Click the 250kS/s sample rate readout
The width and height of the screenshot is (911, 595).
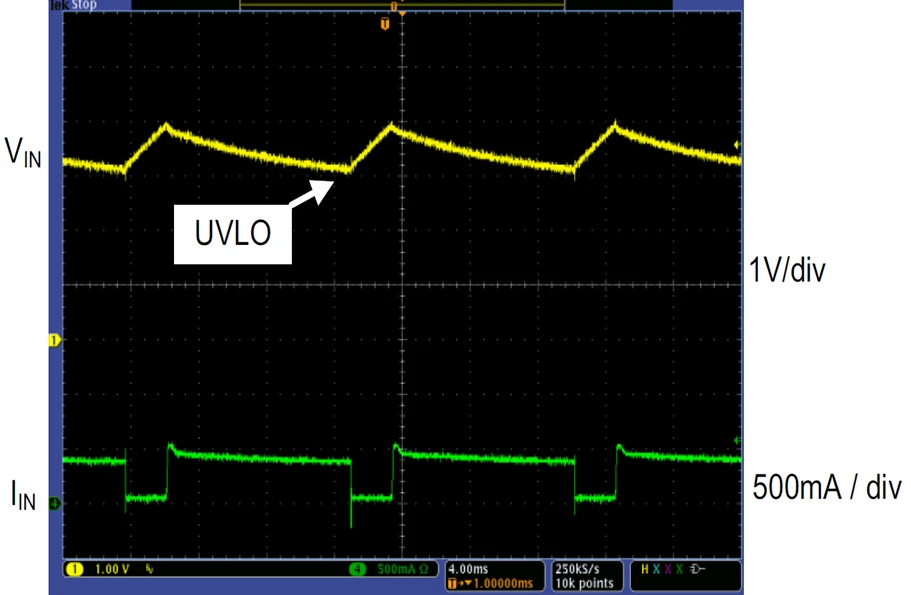579,567
